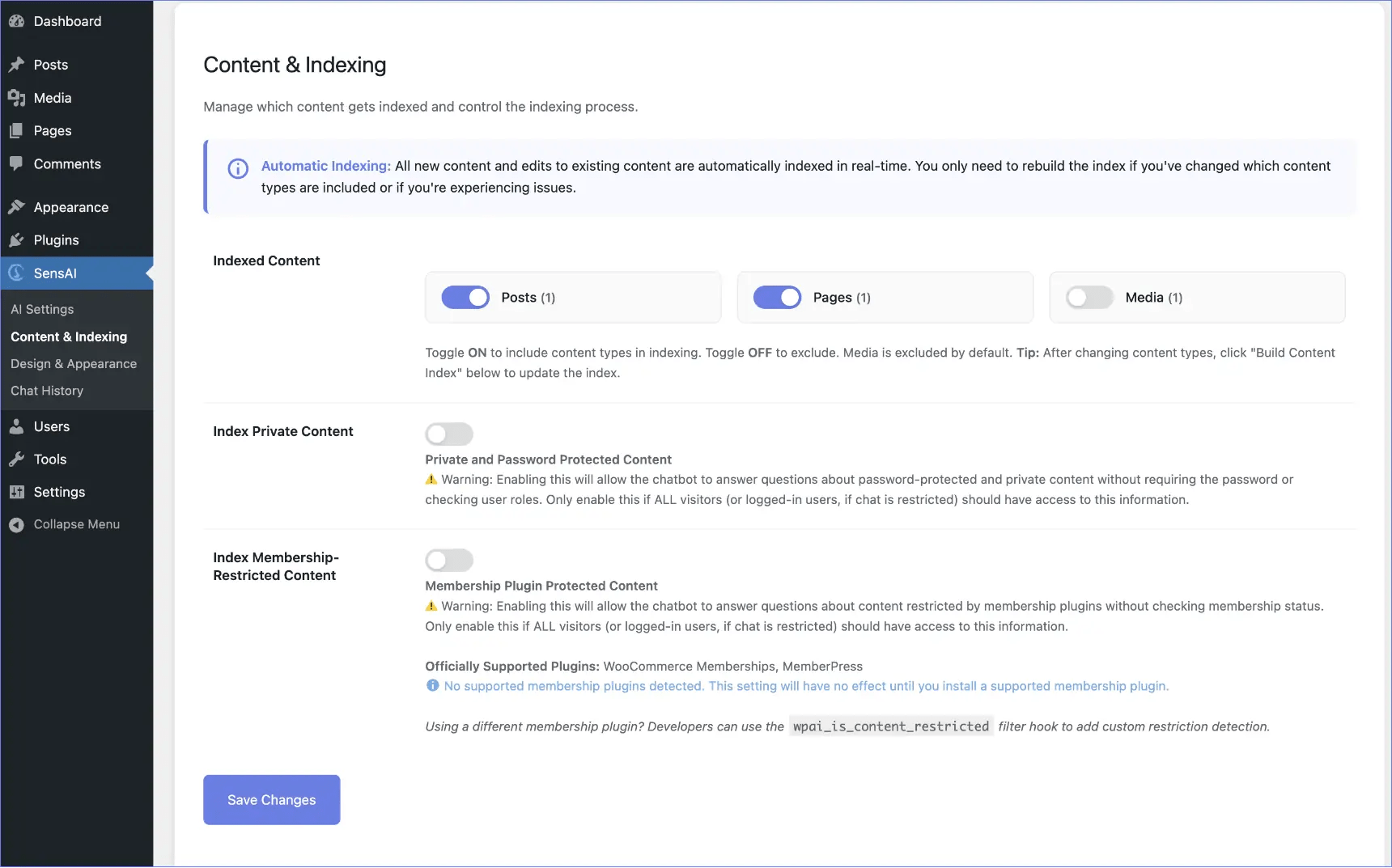Click the Save Changes button
This screenshot has width=1392, height=868.
(271, 800)
